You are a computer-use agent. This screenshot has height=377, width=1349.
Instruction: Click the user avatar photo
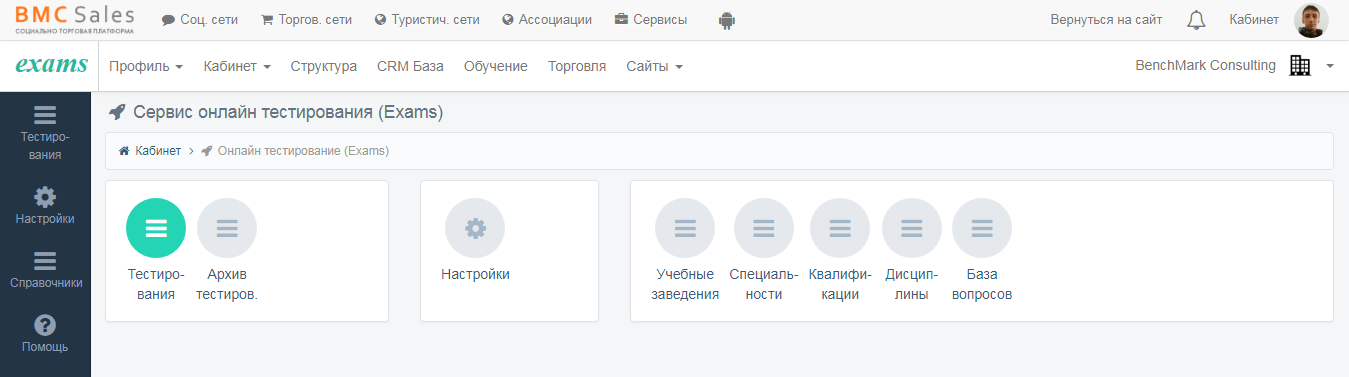coord(1311,20)
